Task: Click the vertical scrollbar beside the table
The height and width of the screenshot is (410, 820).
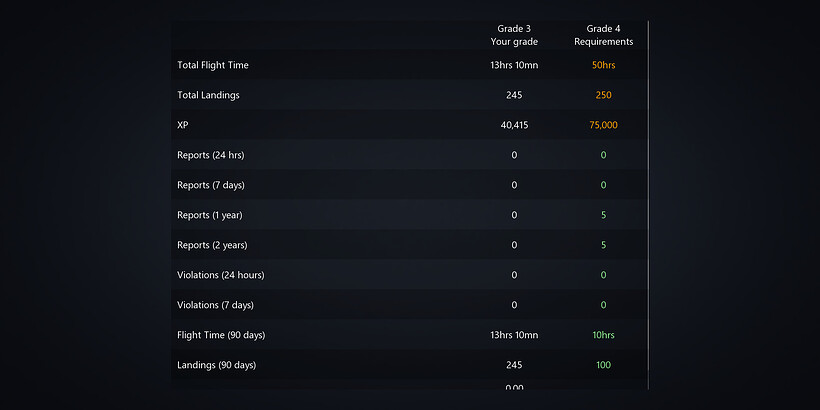Action: click(x=648, y=200)
